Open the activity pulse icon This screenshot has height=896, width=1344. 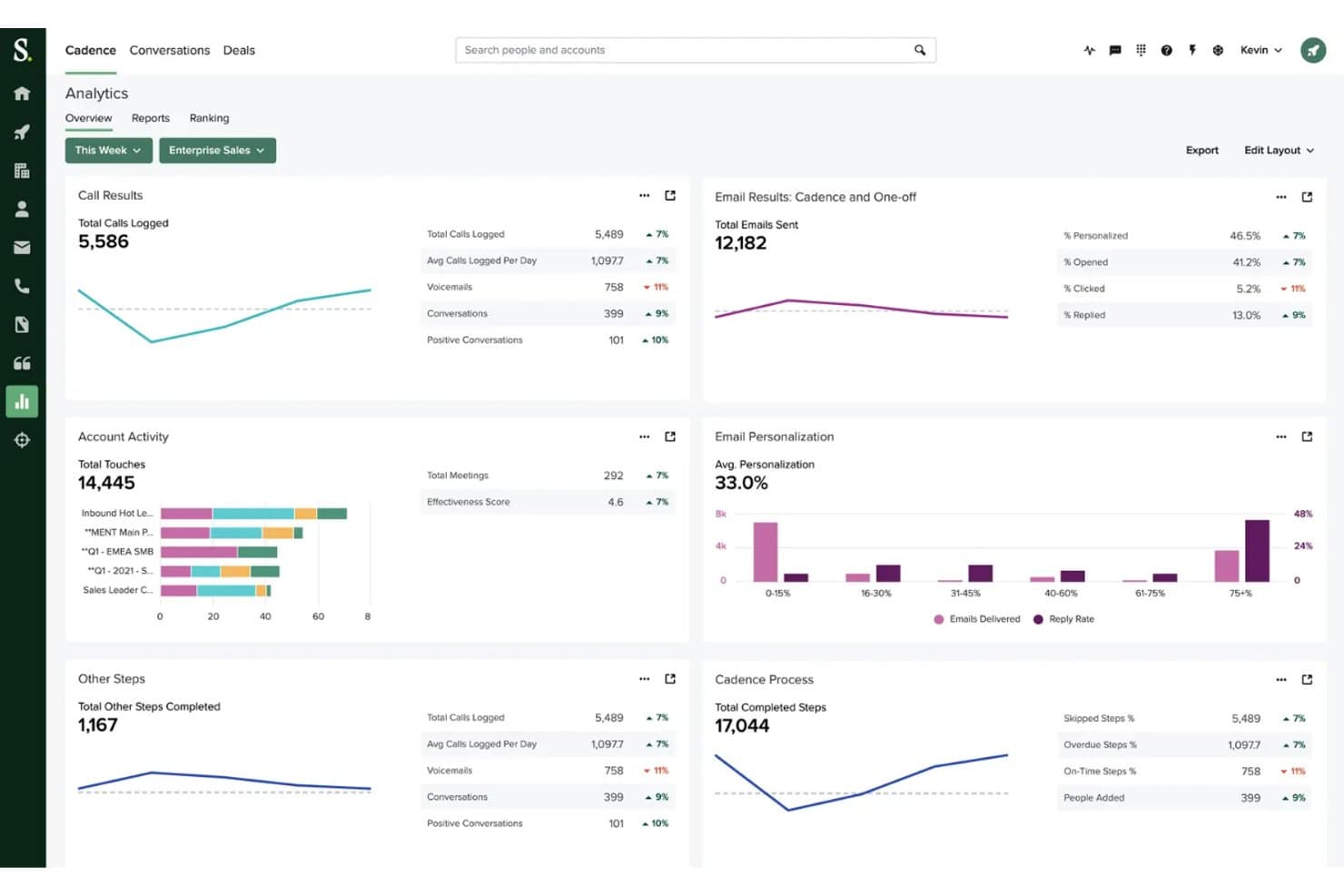click(x=1090, y=51)
